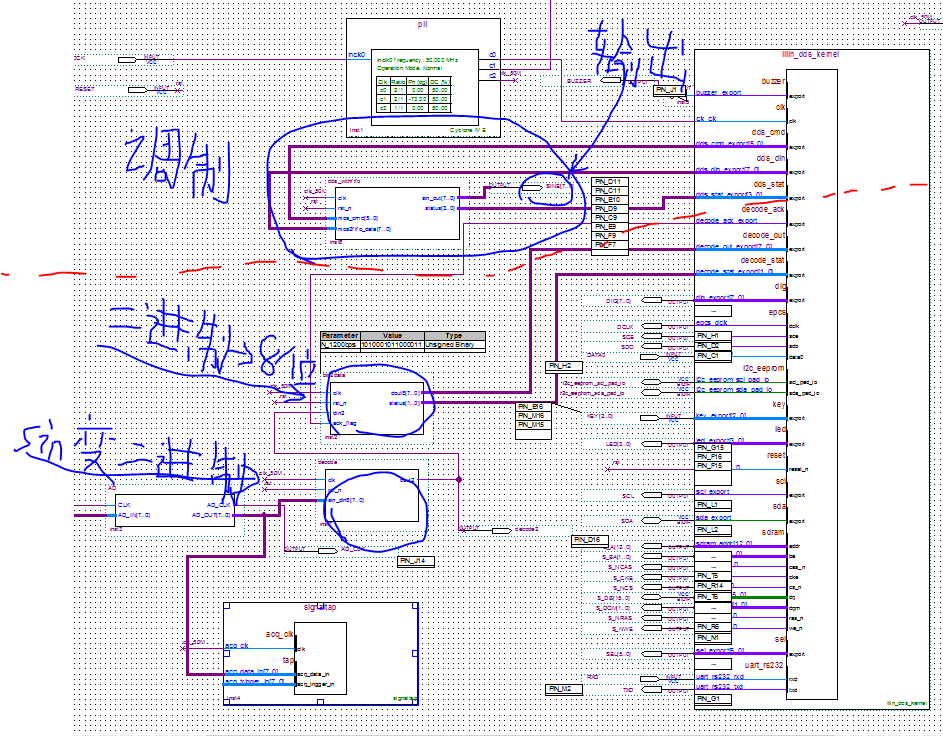
Task: Select the PIN_M16 pin assignment cell
Action: pyautogui.click(x=533, y=416)
